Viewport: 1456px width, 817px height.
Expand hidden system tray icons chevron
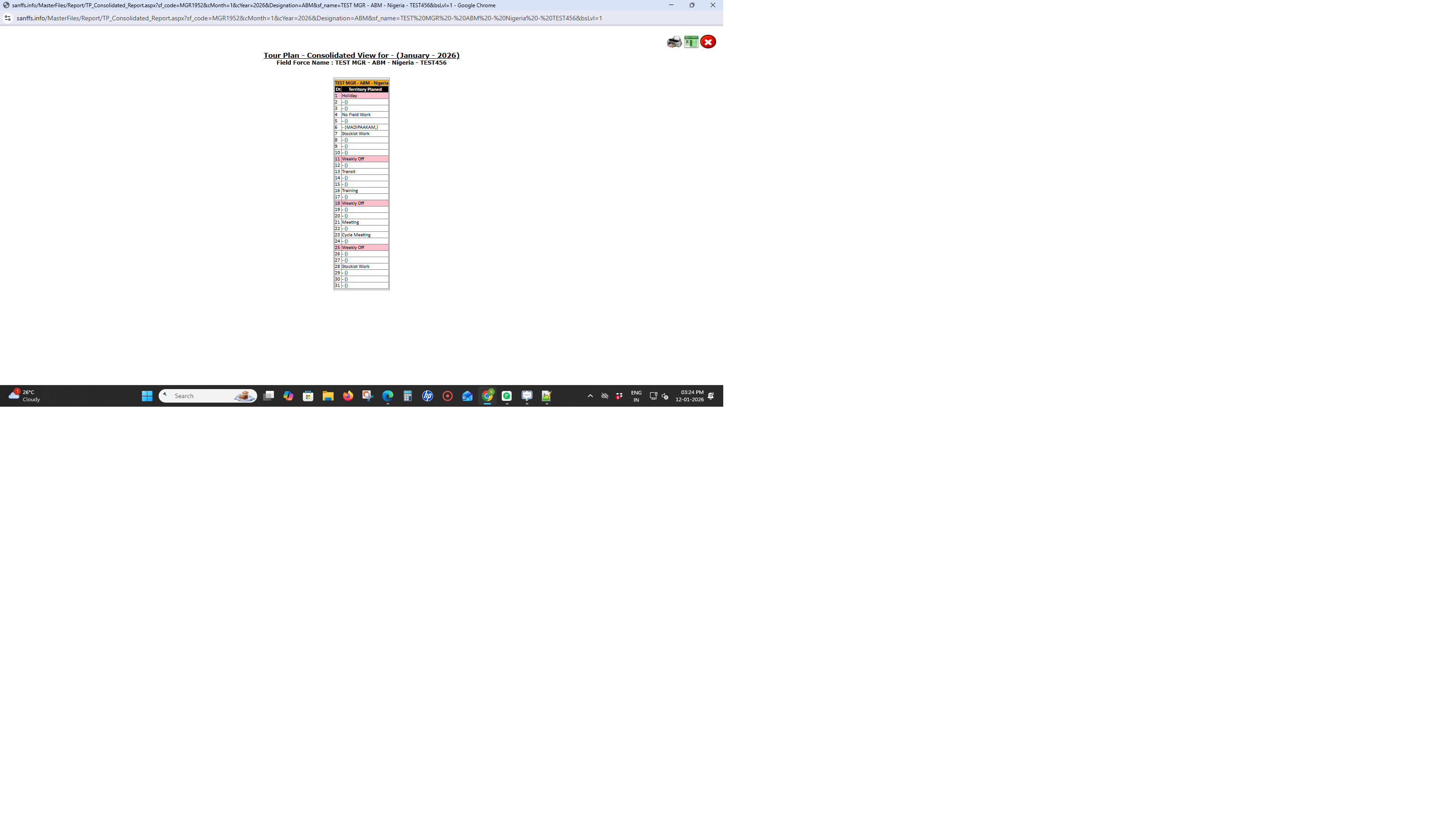[590, 396]
